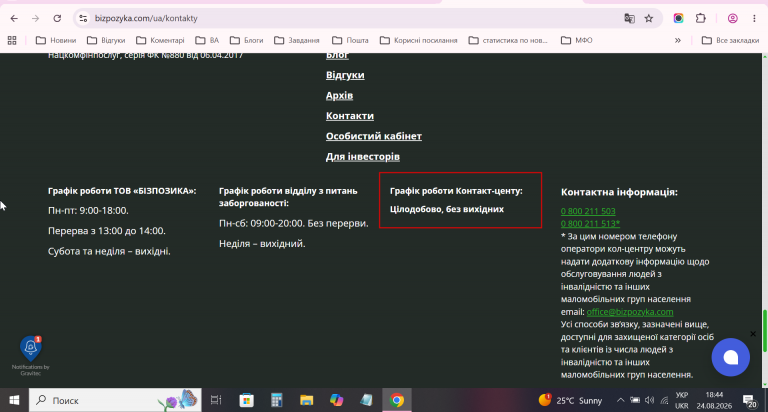
Task: Open the МФО bookmark folder
Action: pos(576,40)
